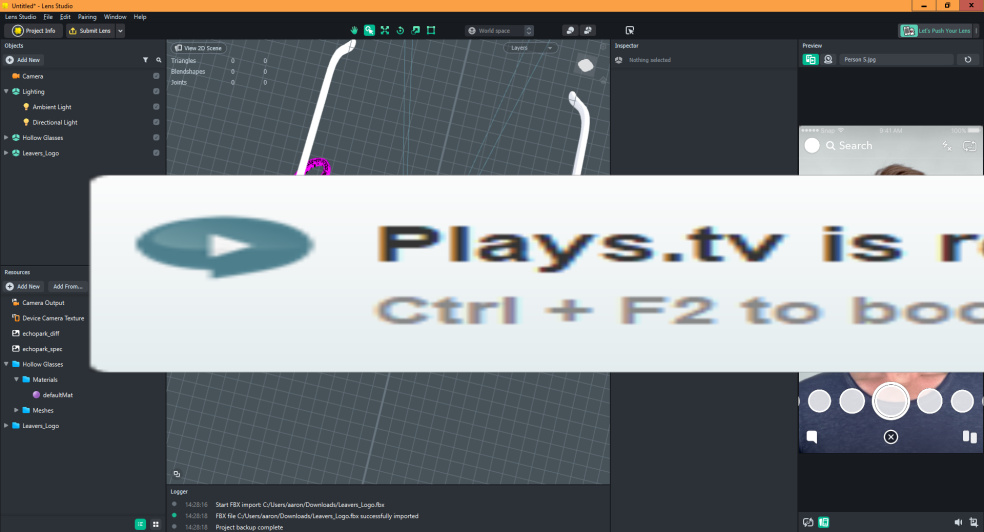Click the second shading mode icon

pos(588,30)
